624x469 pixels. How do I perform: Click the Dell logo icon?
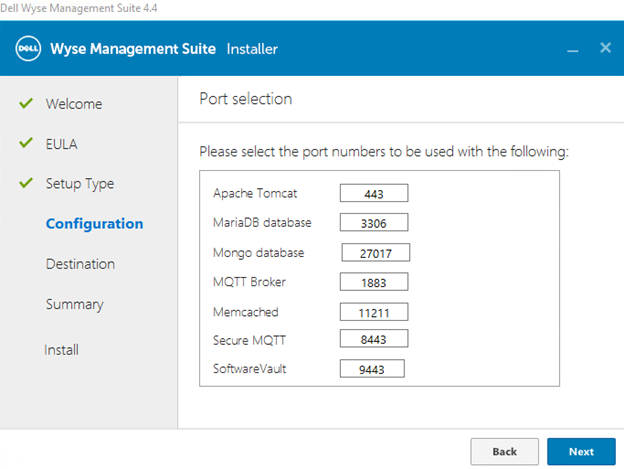point(28,48)
